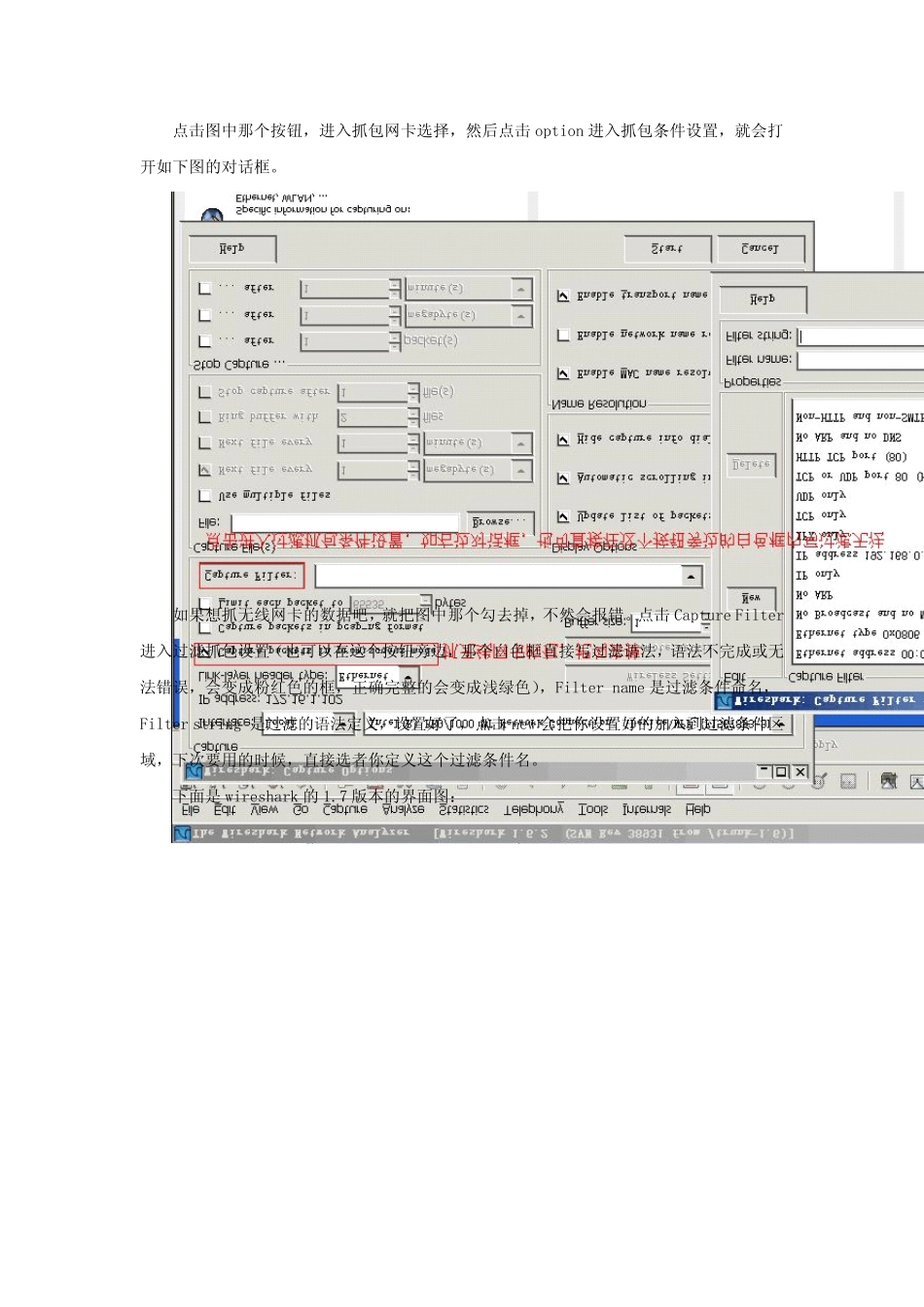Toggle Automatic scrolling checkbox
This screenshot has width=924, height=1307.
[563, 479]
